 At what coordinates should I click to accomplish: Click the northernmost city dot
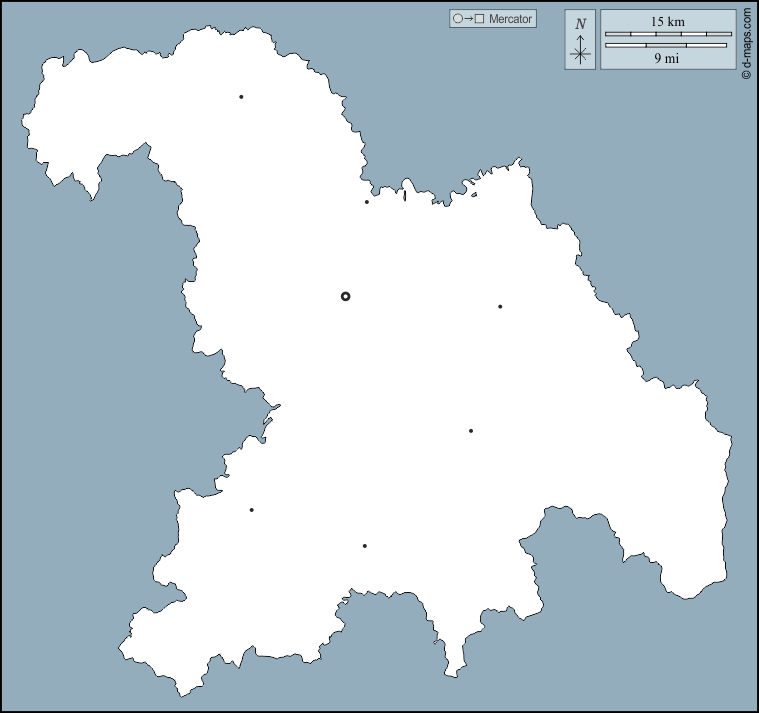tap(241, 97)
